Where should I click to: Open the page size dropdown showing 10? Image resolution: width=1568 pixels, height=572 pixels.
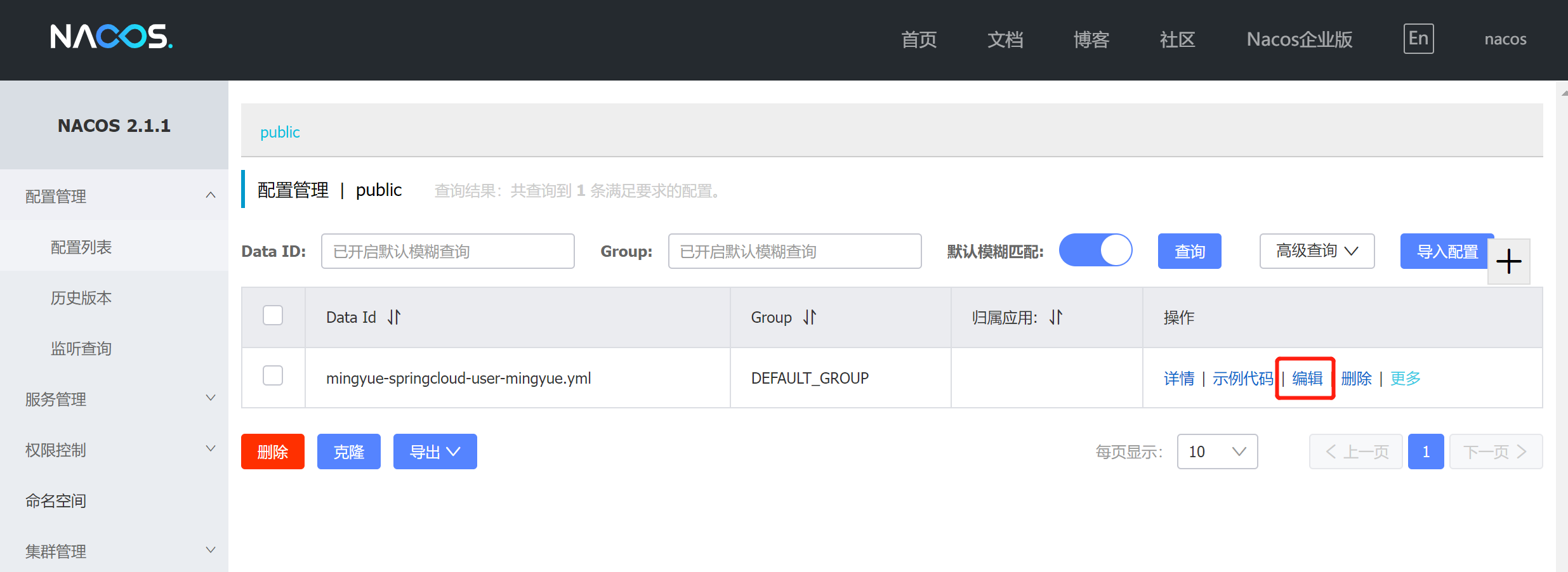1217,452
